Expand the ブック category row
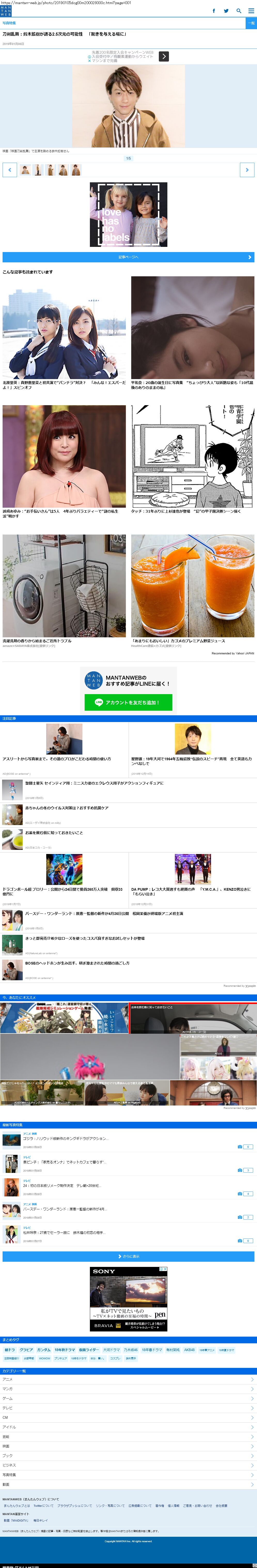 coord(129,1455)
